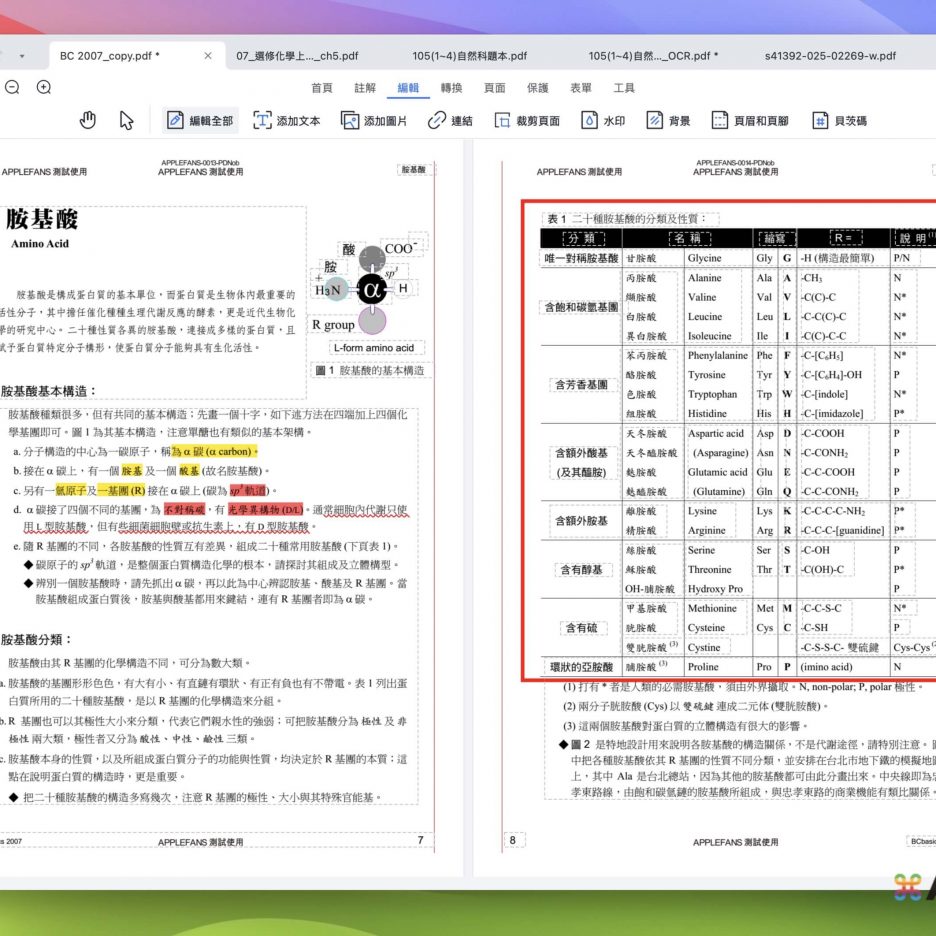Choose the Add Text (添加文本) tool

(286, 121)
